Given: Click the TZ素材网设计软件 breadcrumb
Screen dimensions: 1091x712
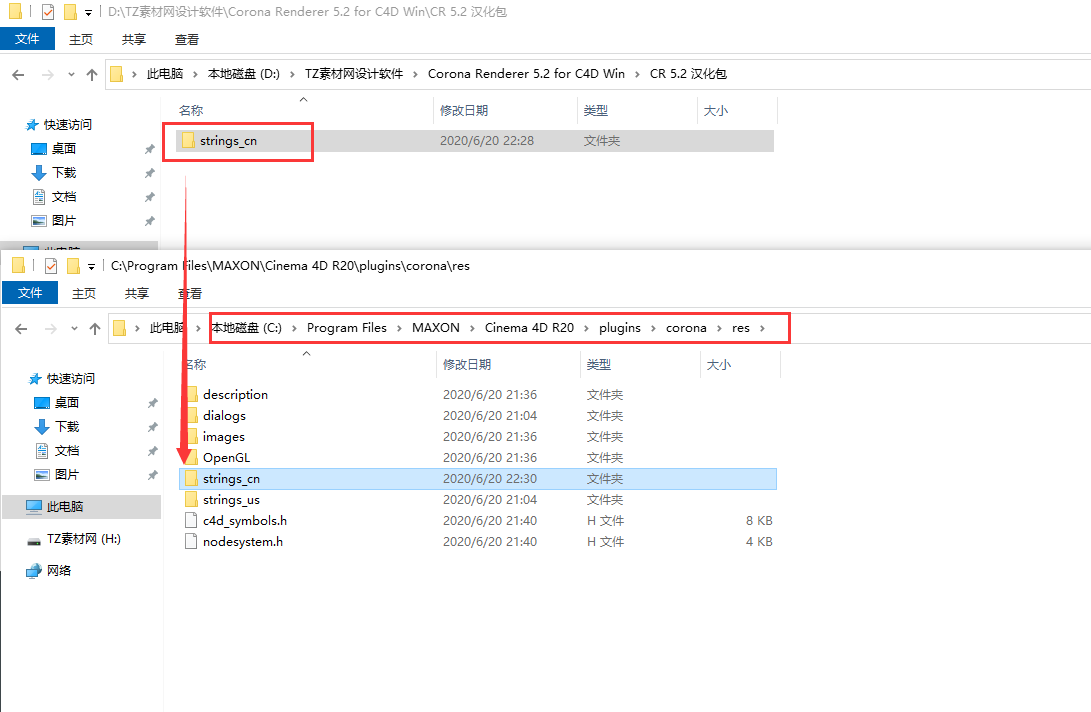Looking at the screenshot, I should pos(353,74).
